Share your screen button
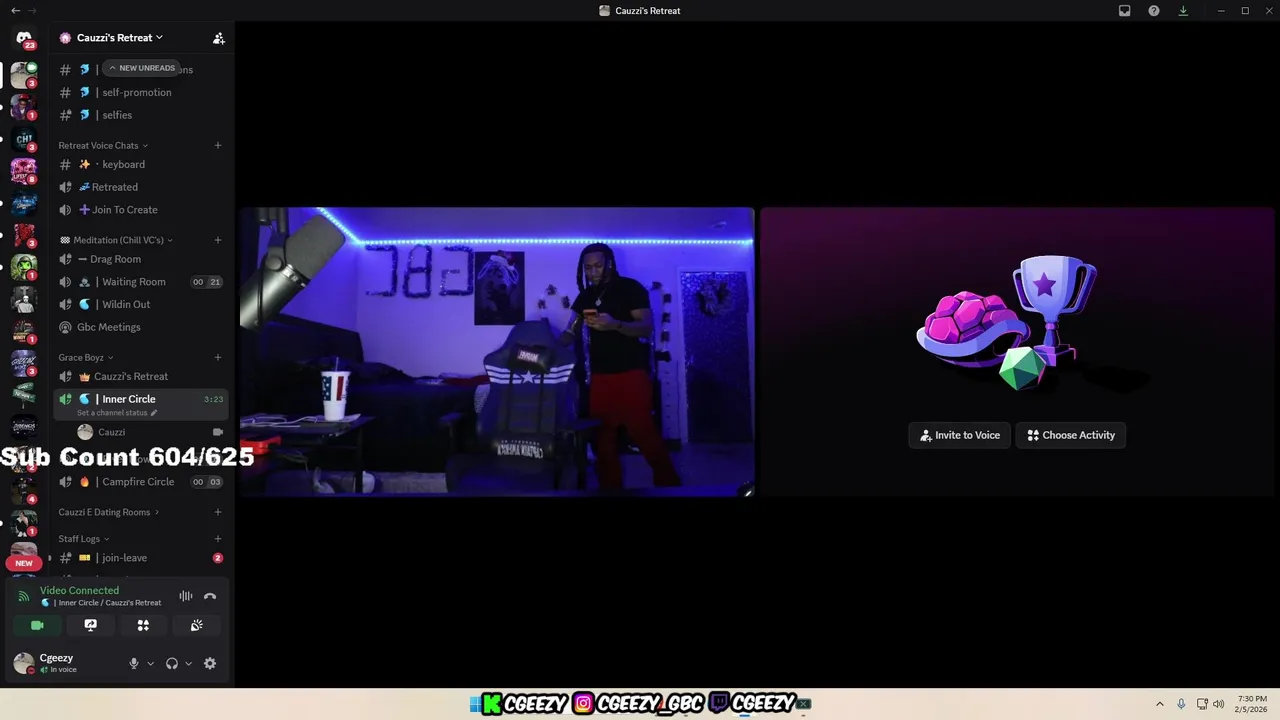The width and height of the screenshot is (1280, 720). tap(91, 625)
